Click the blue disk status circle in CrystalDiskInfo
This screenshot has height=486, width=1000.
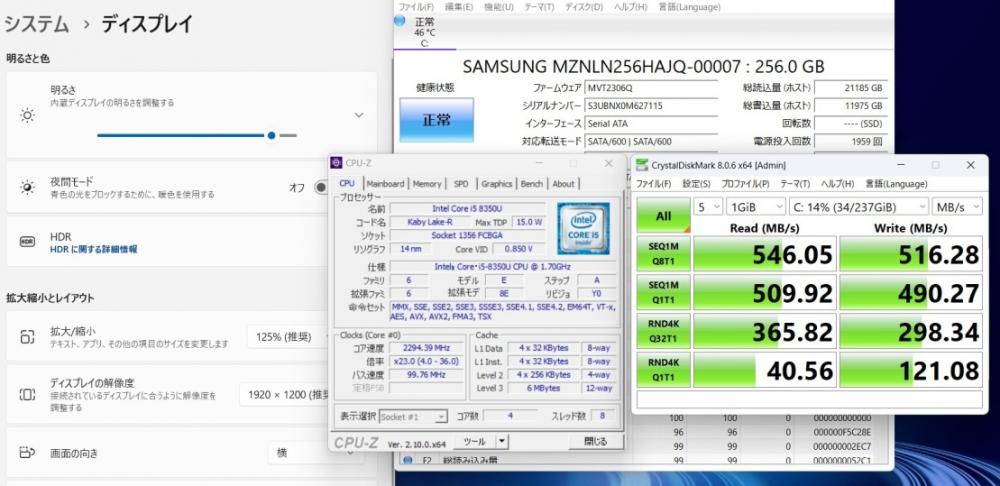[x=400, y=20]
